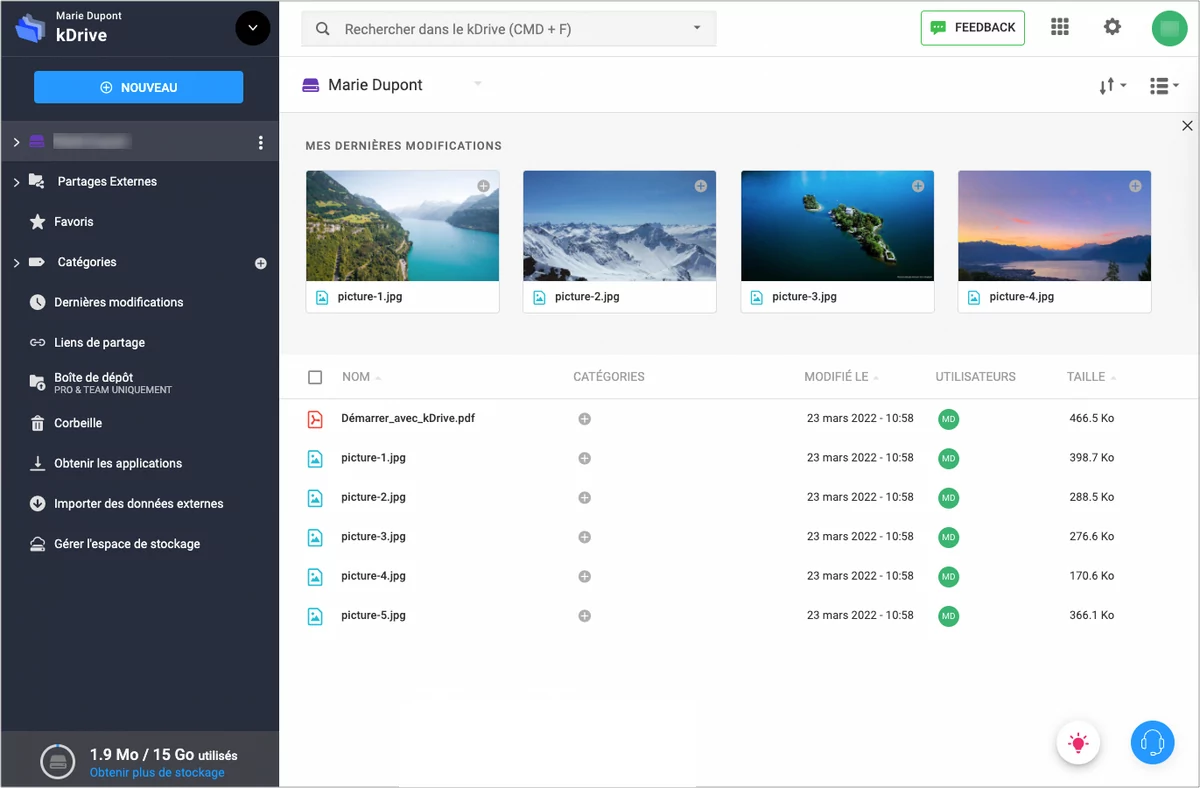Expand the Catégories section
Viewport: 1200px width, 788px height.
click(x=16, y=263)
